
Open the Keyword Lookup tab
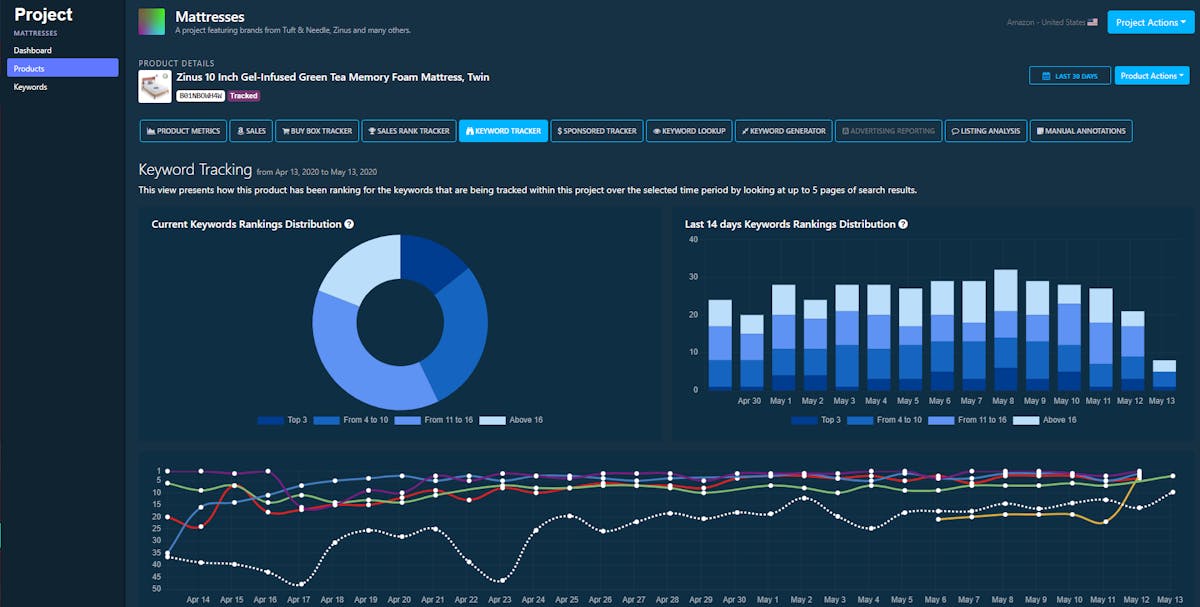(x=688, y=131)
